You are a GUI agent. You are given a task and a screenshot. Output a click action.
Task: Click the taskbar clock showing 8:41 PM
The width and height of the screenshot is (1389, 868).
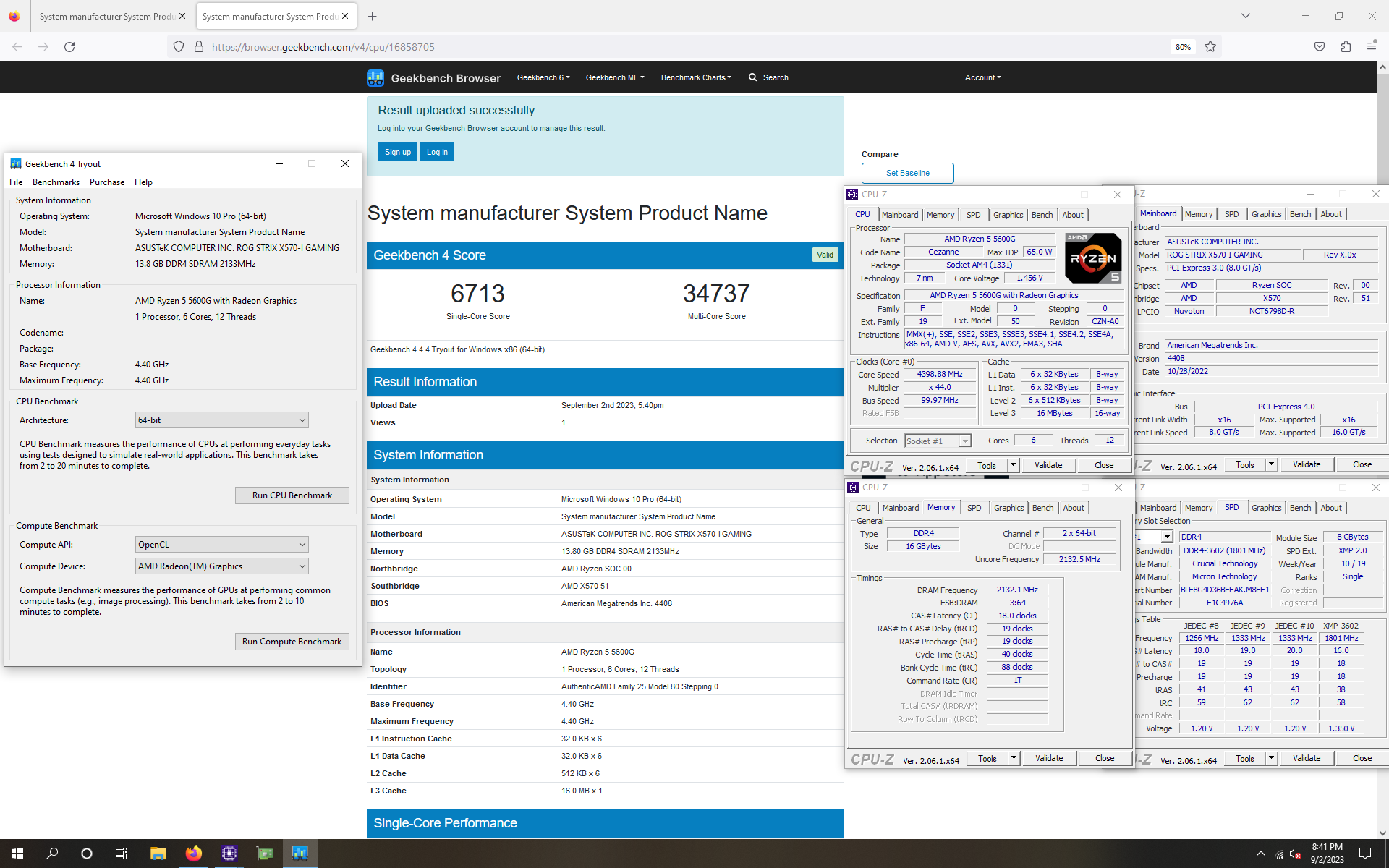(x=1327, y=854)
